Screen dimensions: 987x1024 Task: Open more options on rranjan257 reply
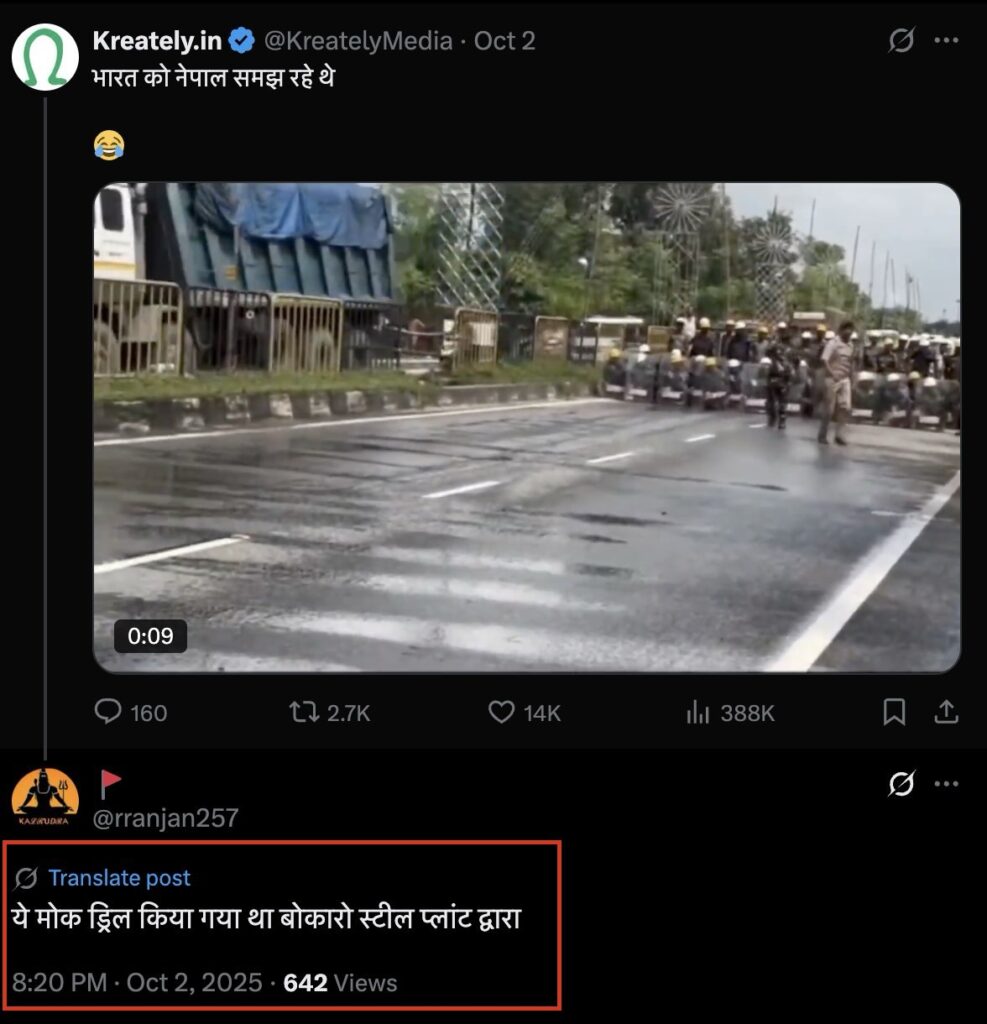tap(946, 785)
